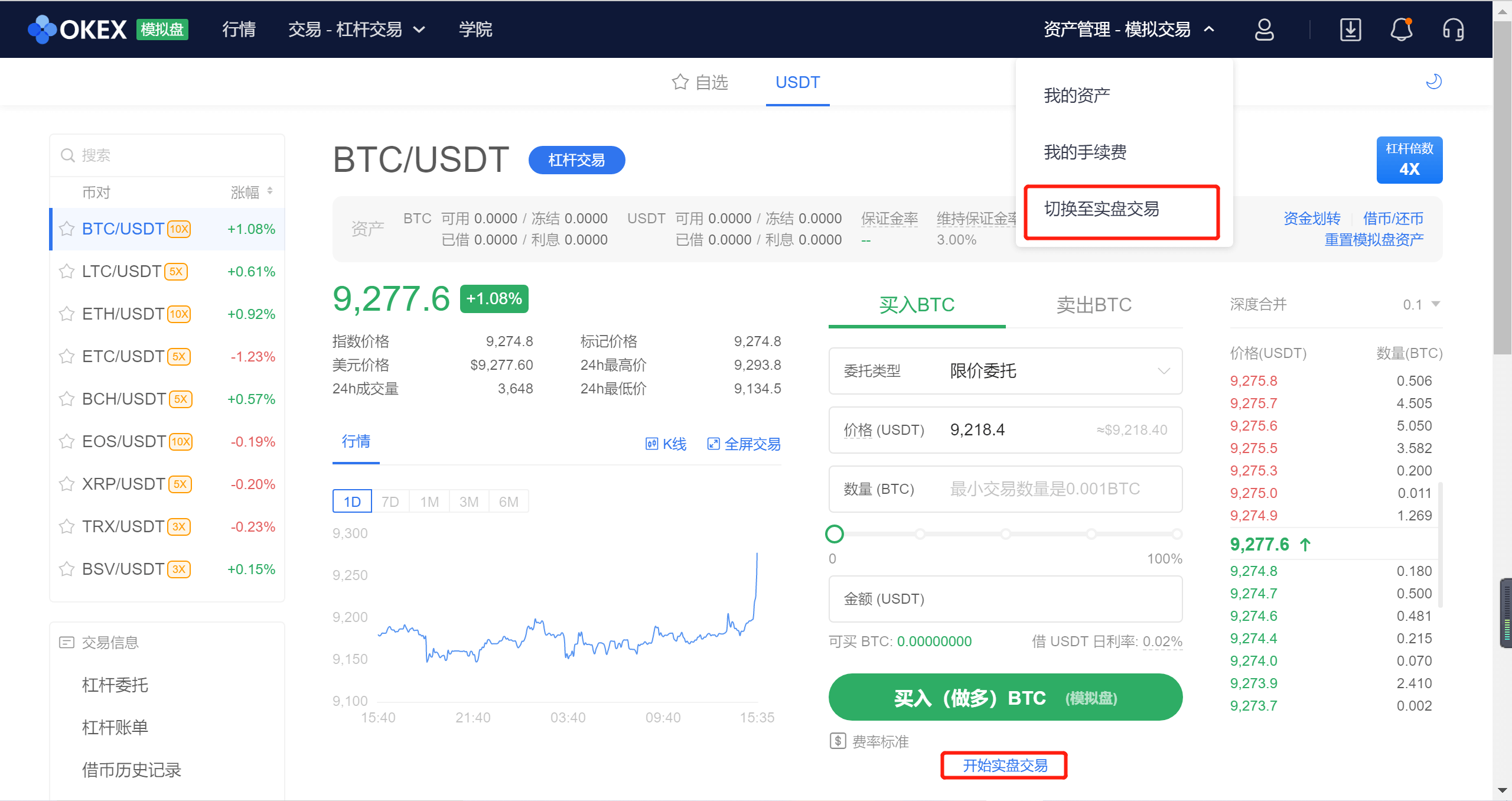This screenshot has height=801, width=1512.
Task: Open 学院 in top navigation
Action: click(475, 30)
